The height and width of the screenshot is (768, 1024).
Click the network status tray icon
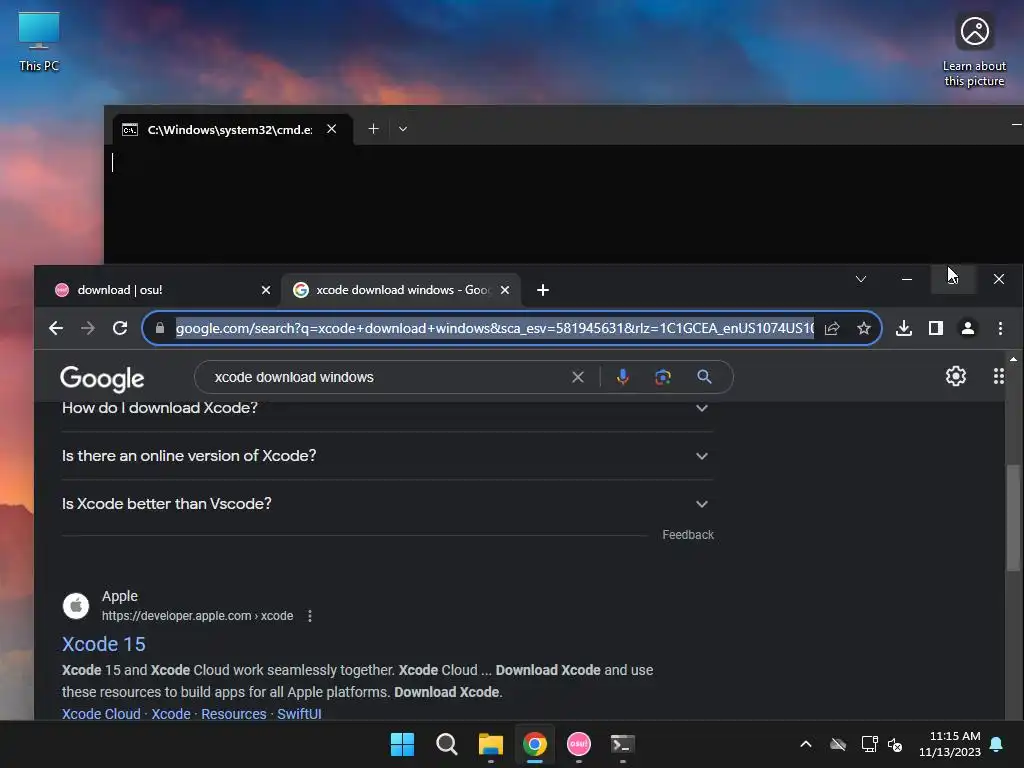point(869,744)
